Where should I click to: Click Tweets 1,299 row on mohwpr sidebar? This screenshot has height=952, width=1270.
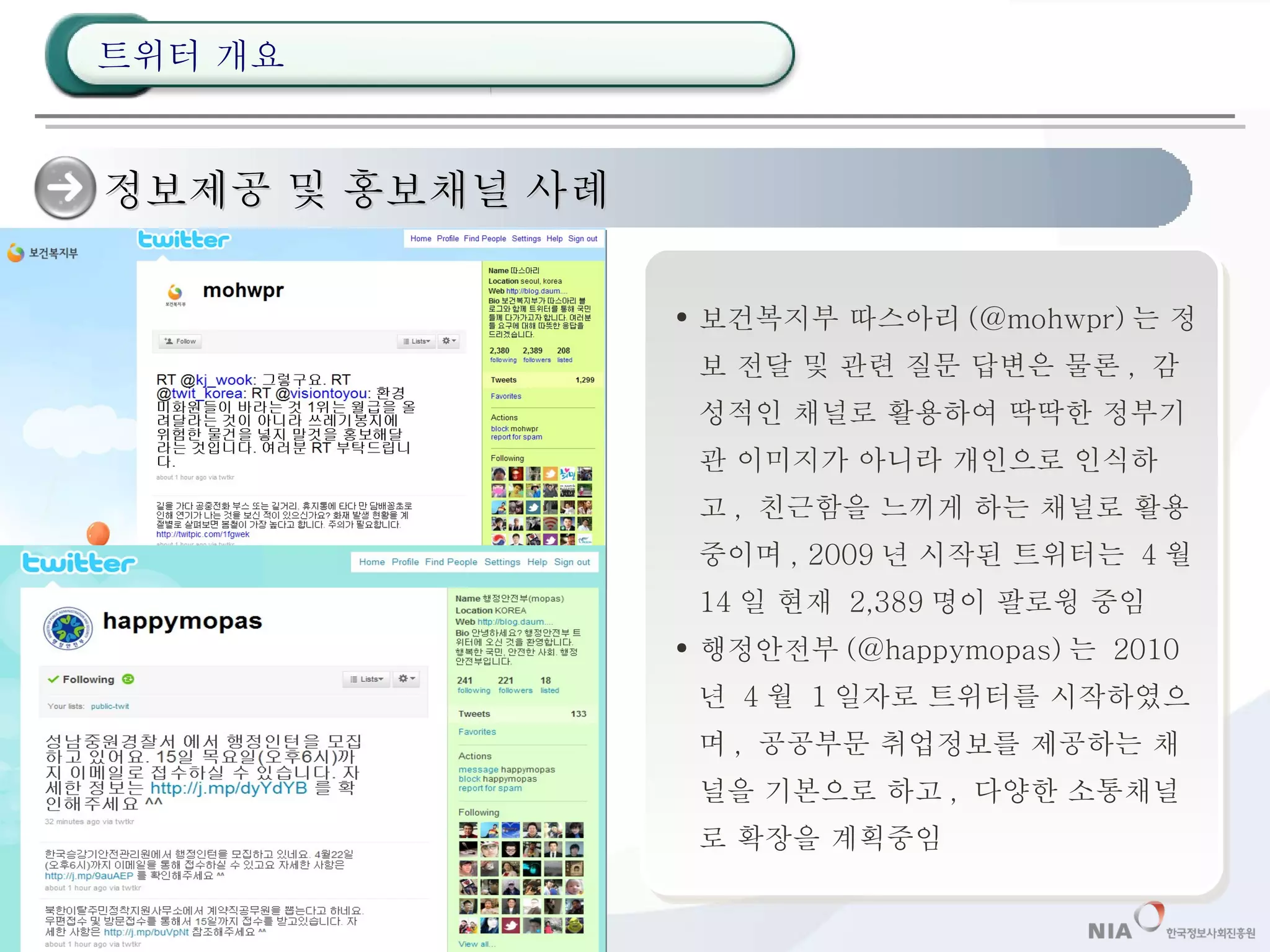tap(542, 380)
